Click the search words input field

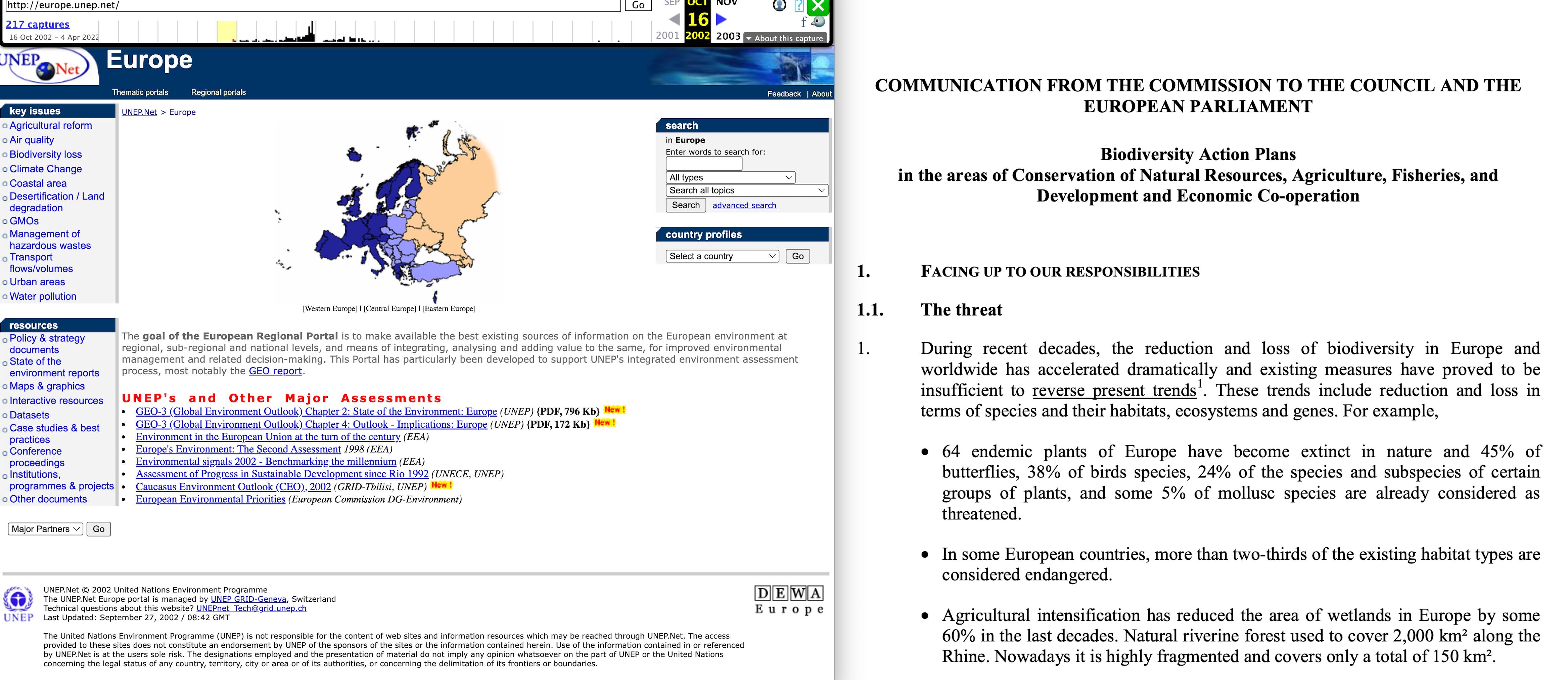[704, 163]
